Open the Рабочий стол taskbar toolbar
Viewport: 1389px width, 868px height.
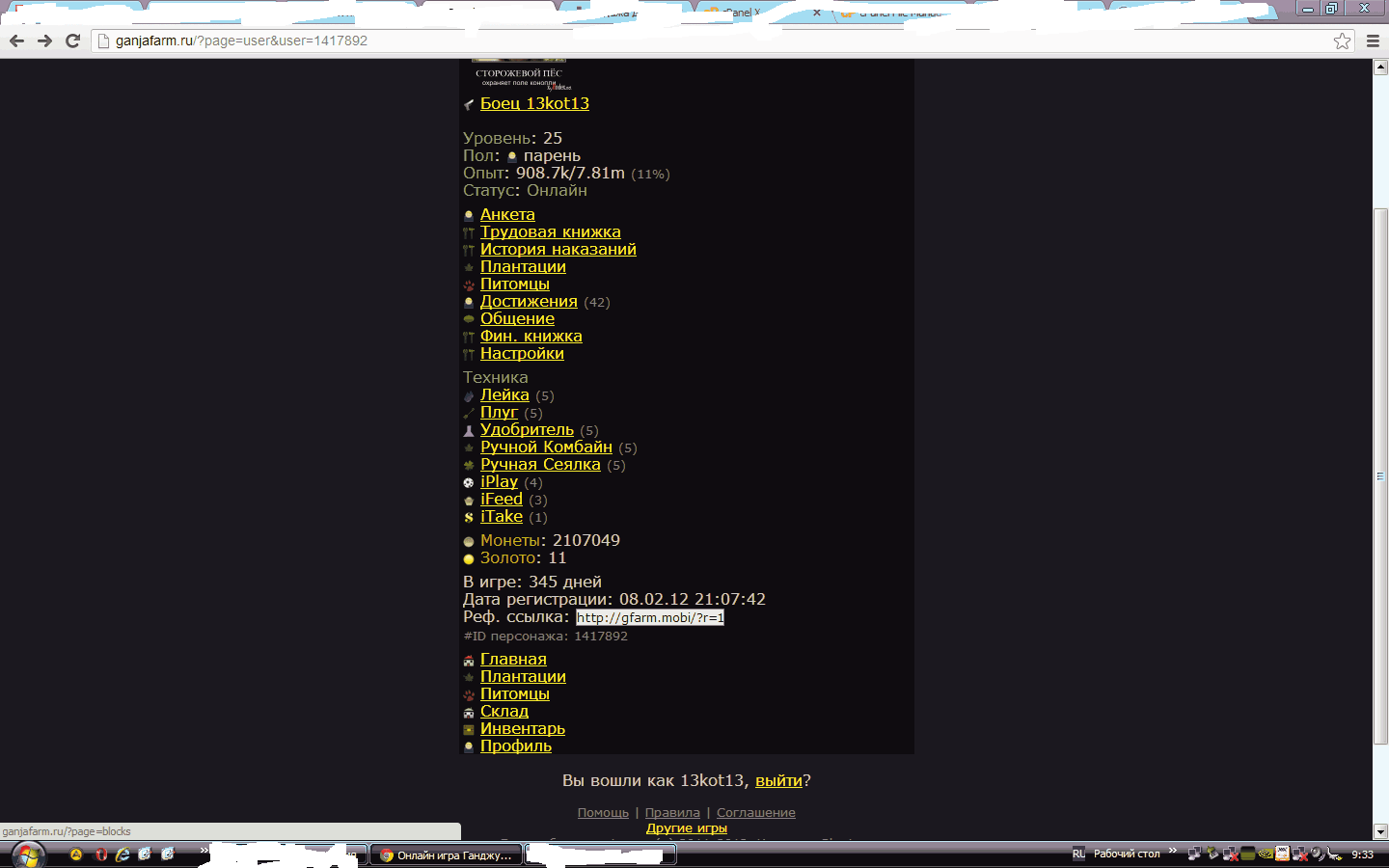click(x=1127, y=854)
